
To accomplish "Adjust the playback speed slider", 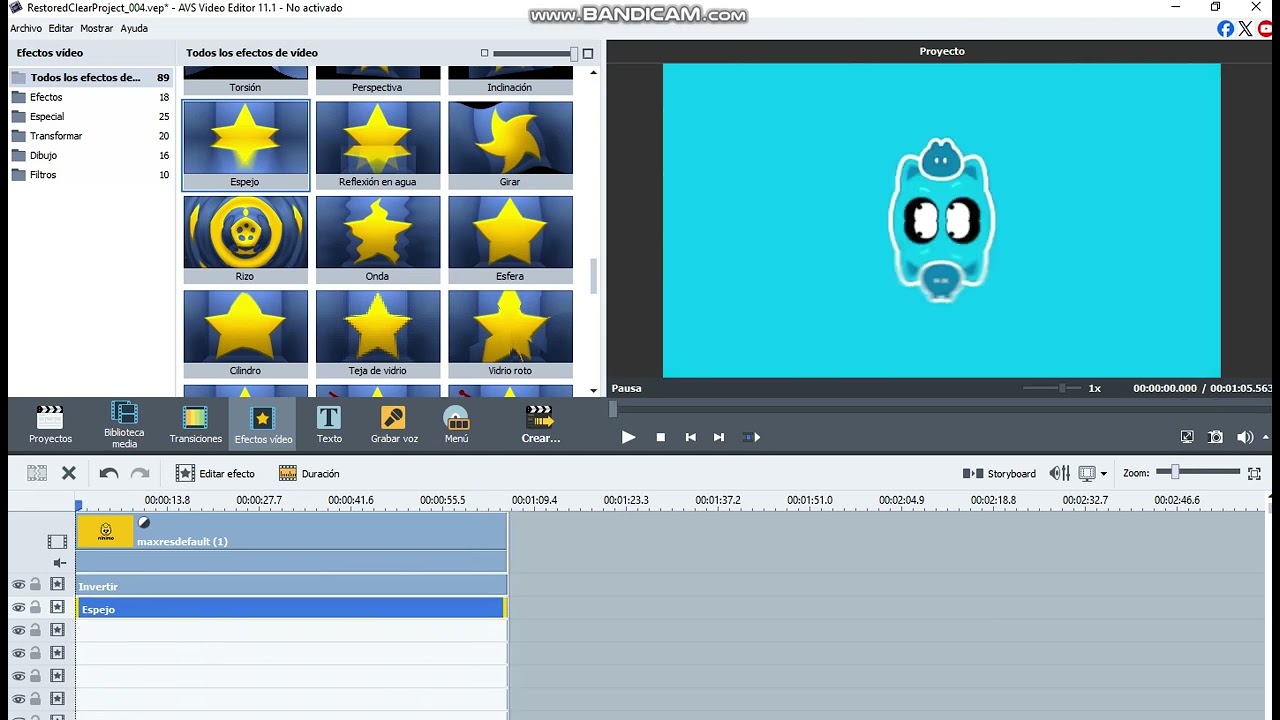I will 1053,388.
